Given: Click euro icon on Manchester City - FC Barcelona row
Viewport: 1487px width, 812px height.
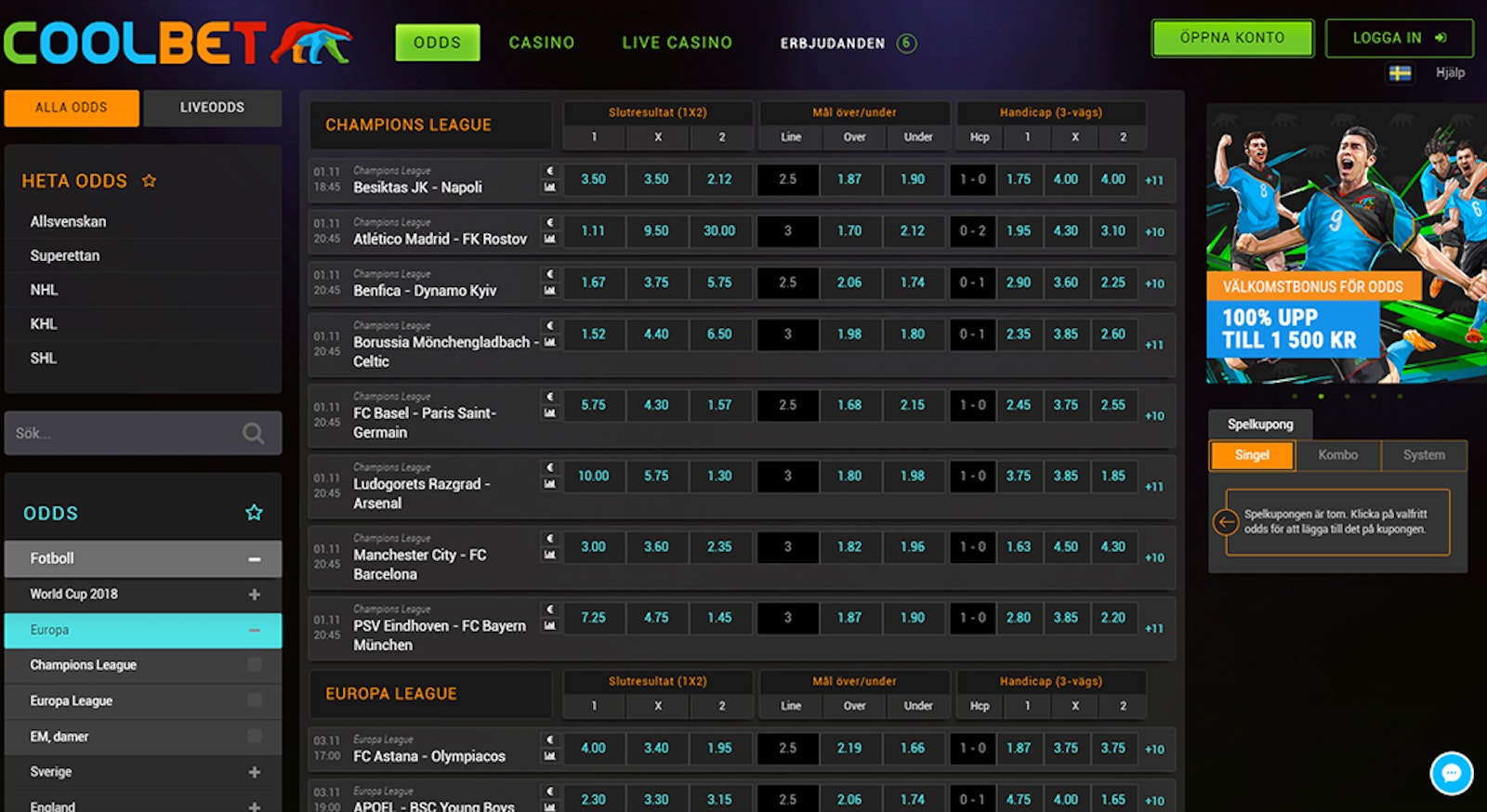Looking at the screenshot, I should pyautogui.click(x=550, y=539).
